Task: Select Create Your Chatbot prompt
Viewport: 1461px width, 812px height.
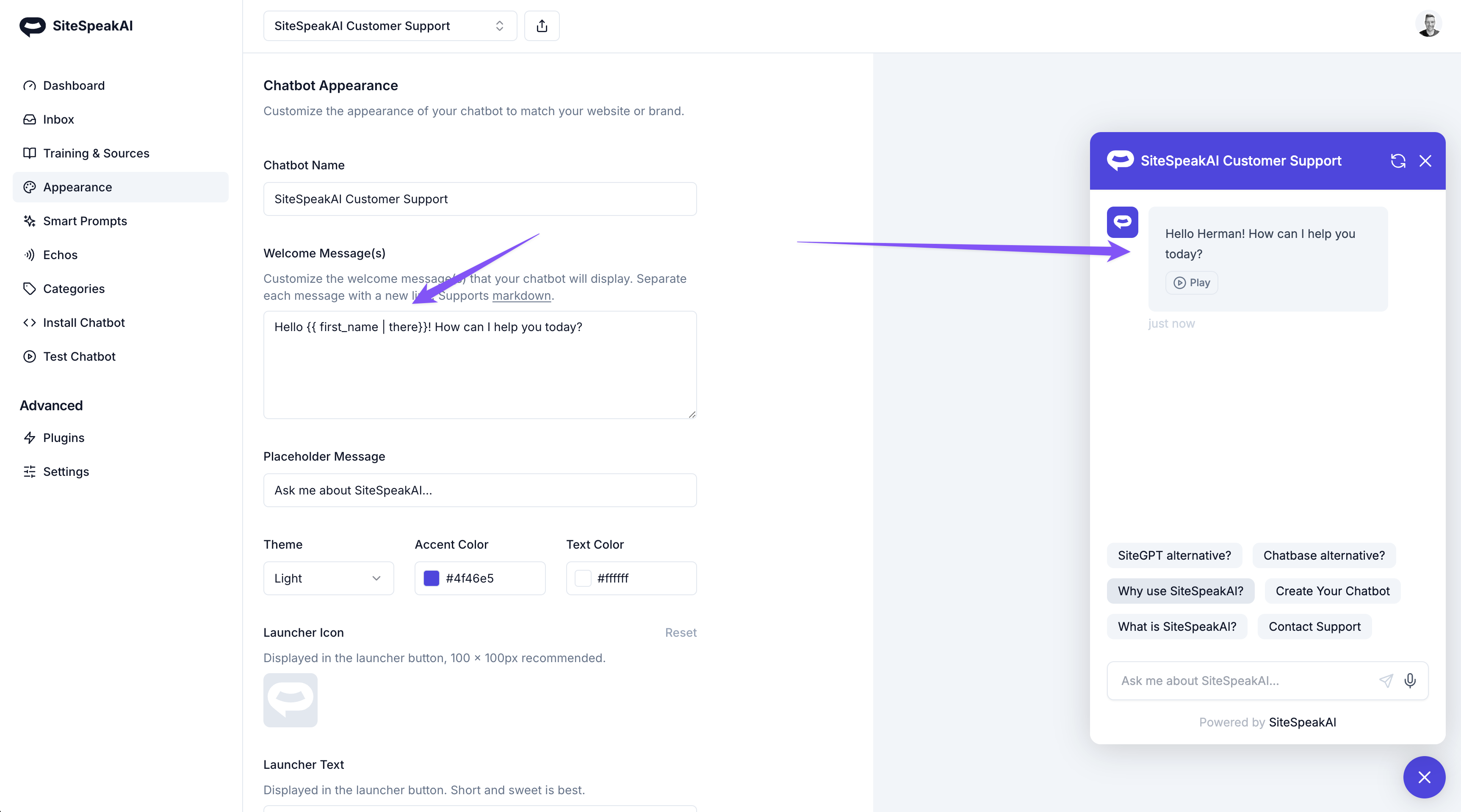Action: coord(1332,591)
